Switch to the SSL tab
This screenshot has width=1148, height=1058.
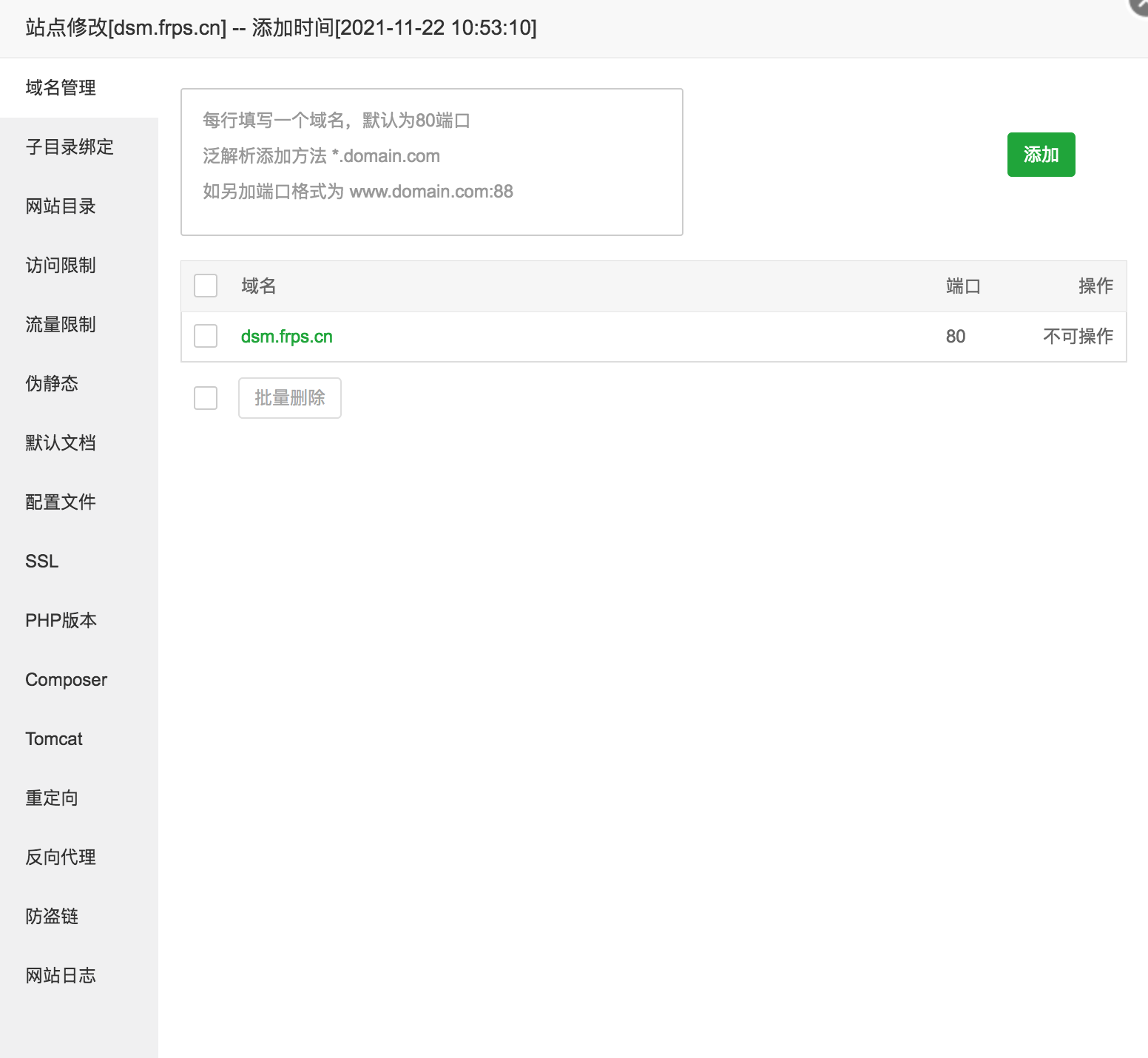pos(41,561)
